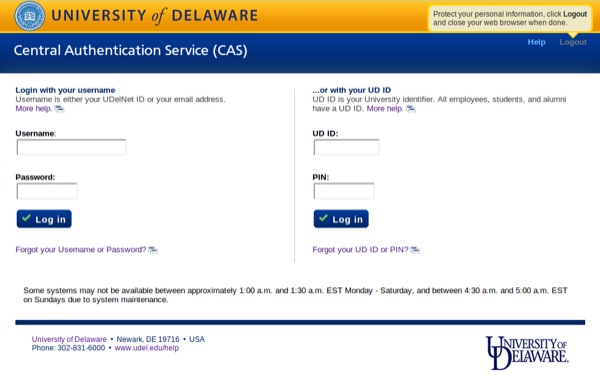The height and width of the screenshot is (375, 600).
Task: Click the Log in button under Password
Action: tap(44, 219)
